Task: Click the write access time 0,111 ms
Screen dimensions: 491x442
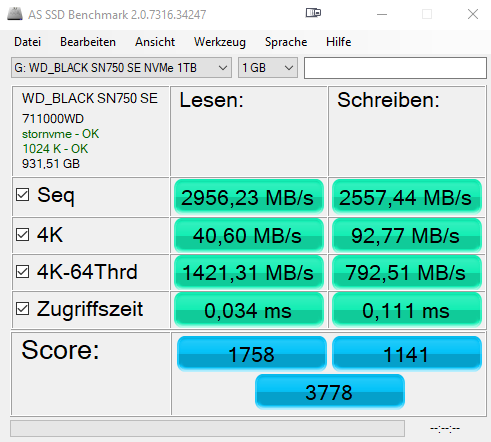Action: coord(407,310)
